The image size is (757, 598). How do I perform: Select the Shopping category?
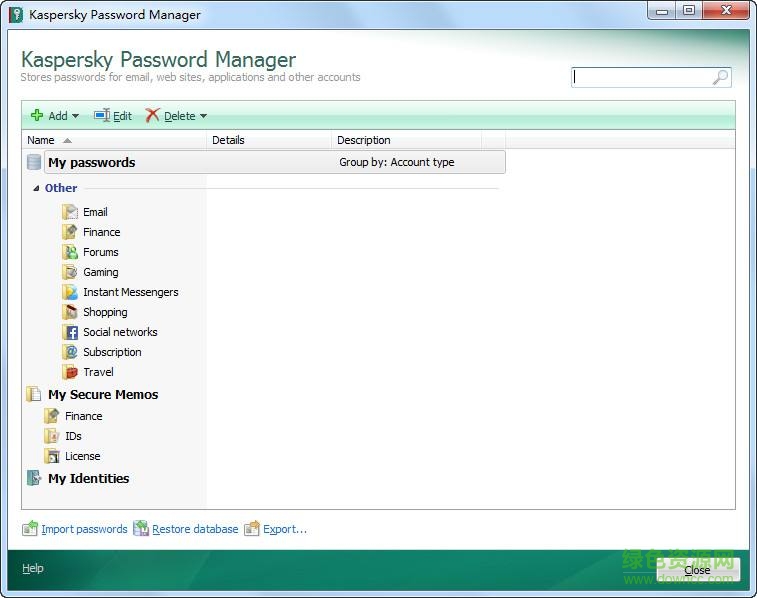click(105, 312)
